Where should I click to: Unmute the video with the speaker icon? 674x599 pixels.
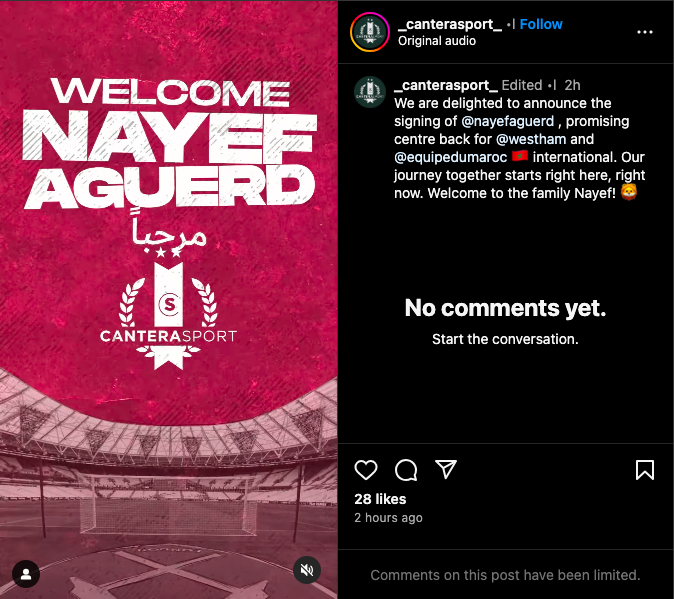306,570
